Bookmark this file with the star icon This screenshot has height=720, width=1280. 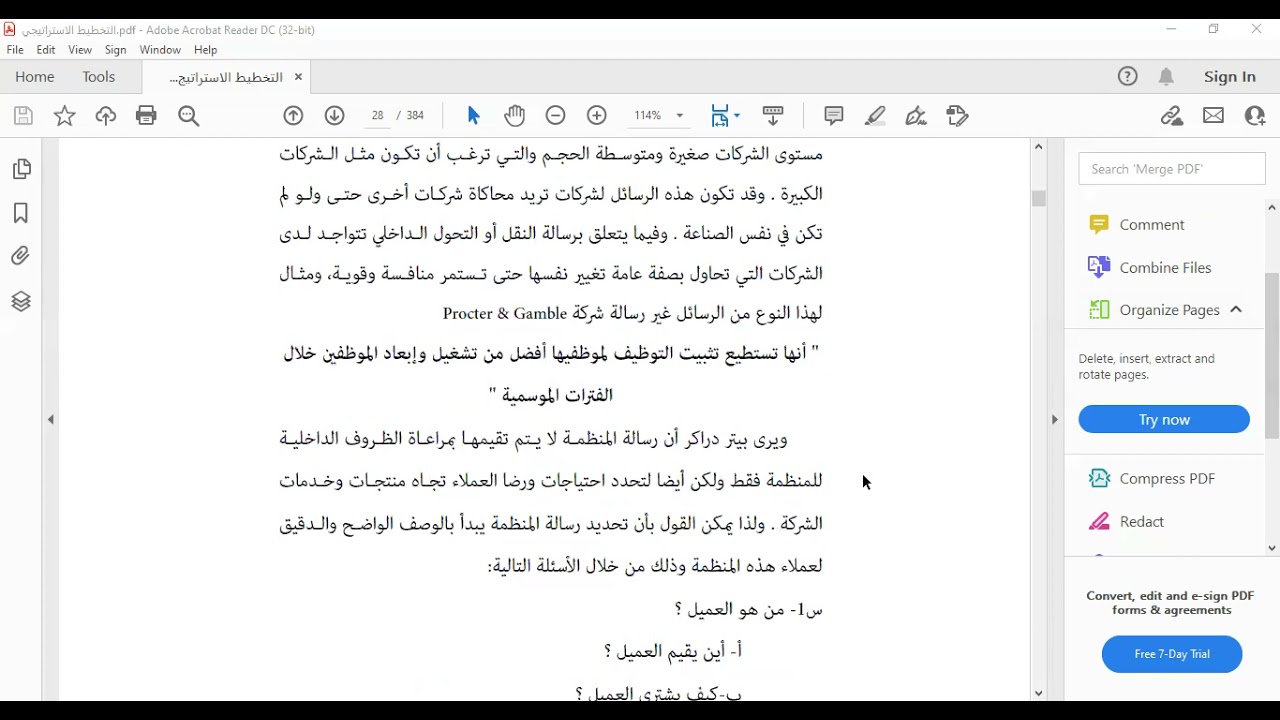65,116
